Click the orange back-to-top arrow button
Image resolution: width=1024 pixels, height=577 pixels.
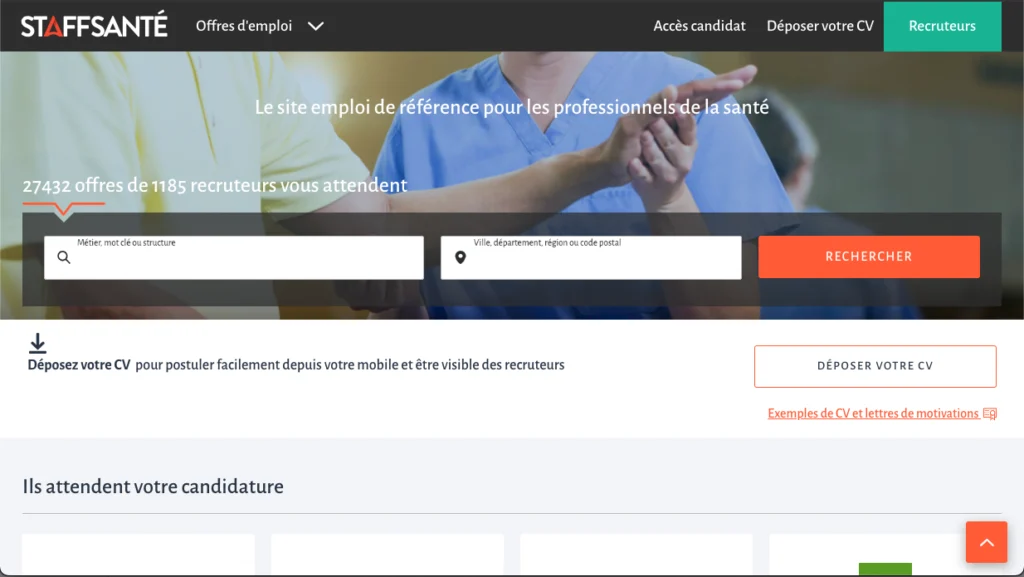pyautogui.click(x=986, y=542)
